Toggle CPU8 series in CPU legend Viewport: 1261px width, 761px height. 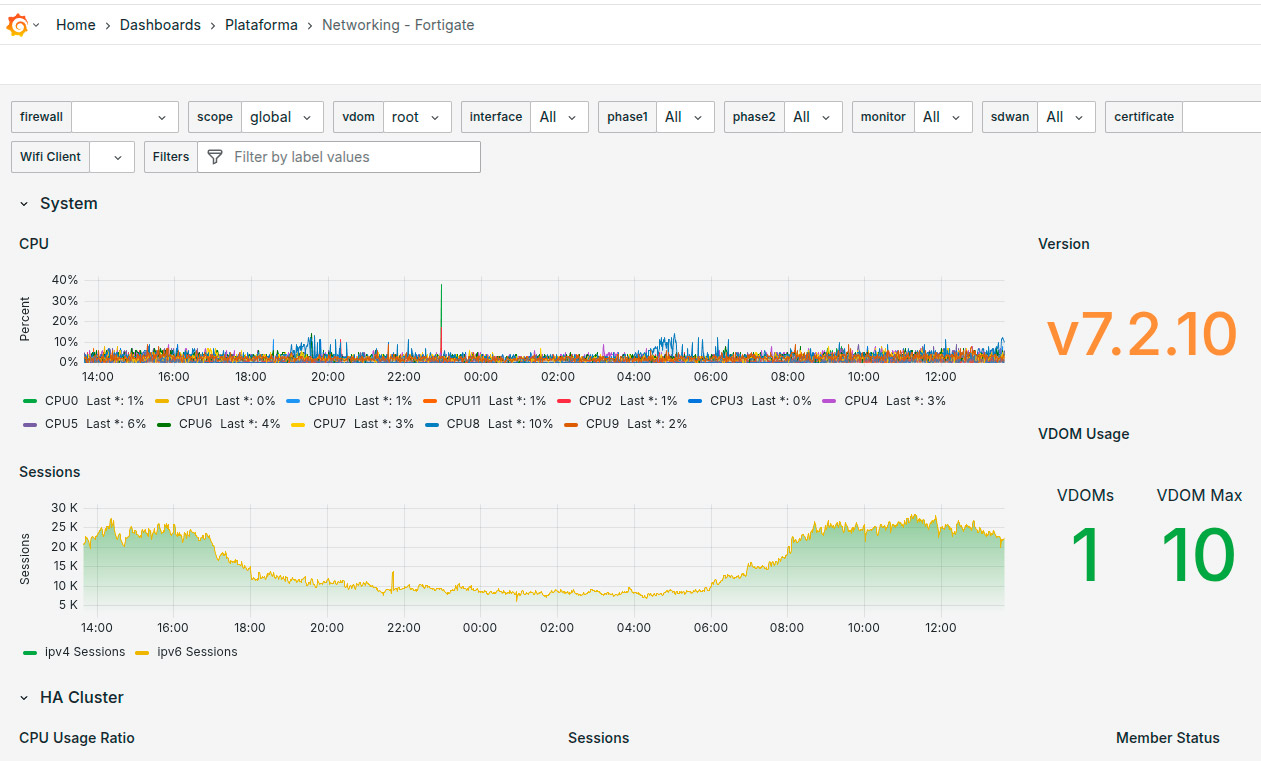(x=463, y=424)
